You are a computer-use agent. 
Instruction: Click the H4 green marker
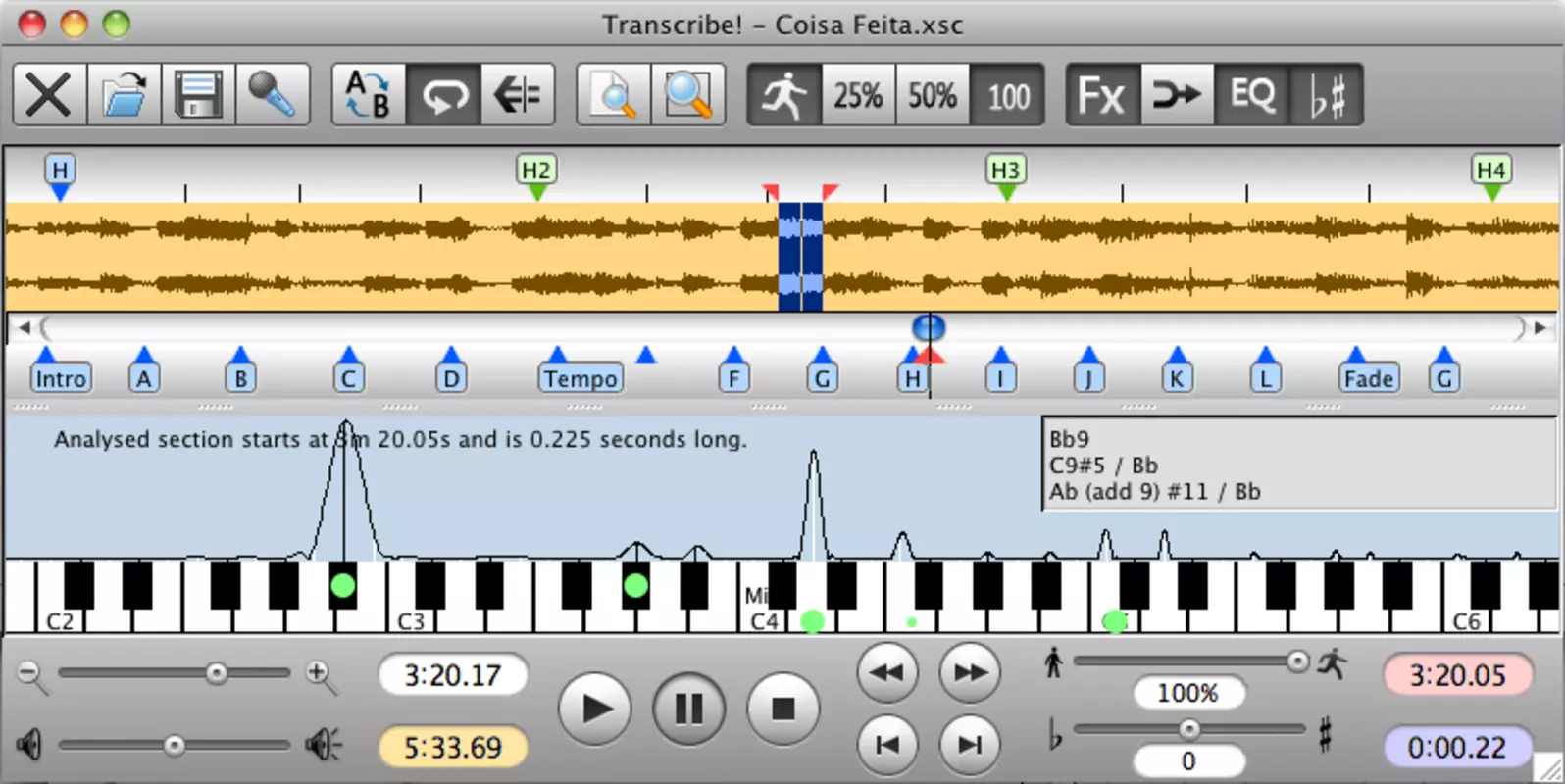(x=1491, y=176)
